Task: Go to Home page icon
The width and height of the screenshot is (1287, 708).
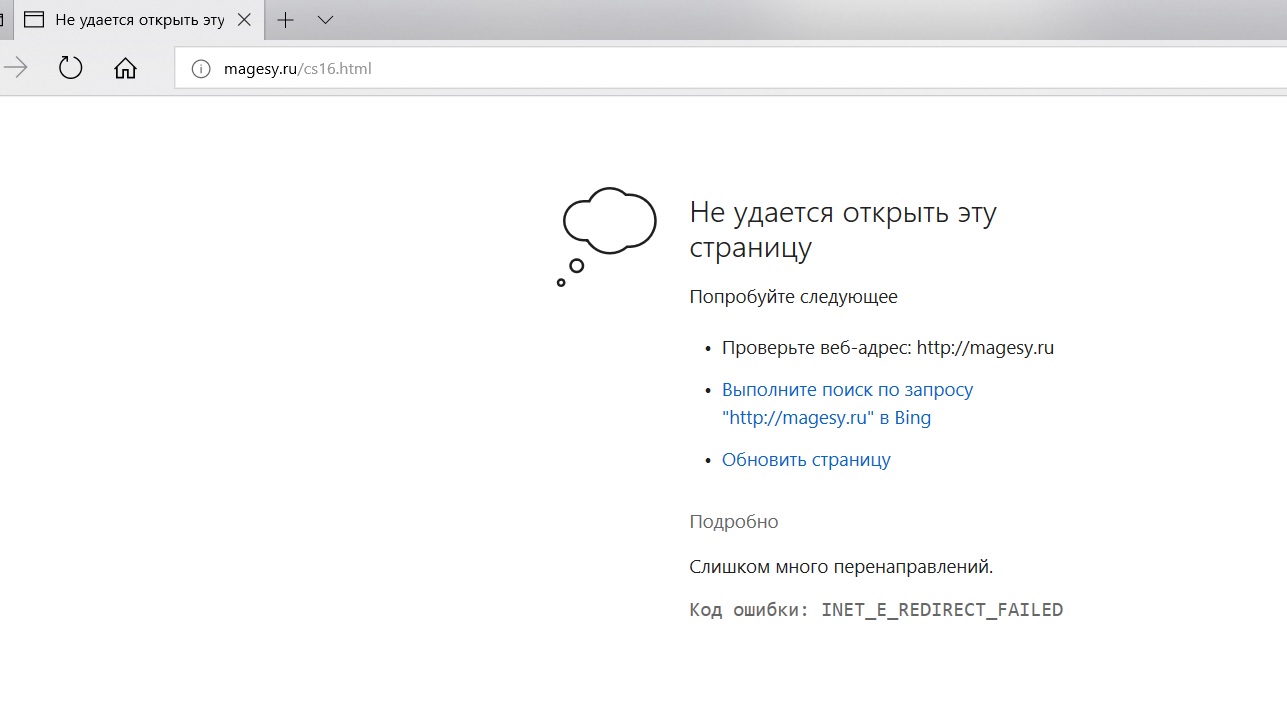Action: tap(125, 68)
